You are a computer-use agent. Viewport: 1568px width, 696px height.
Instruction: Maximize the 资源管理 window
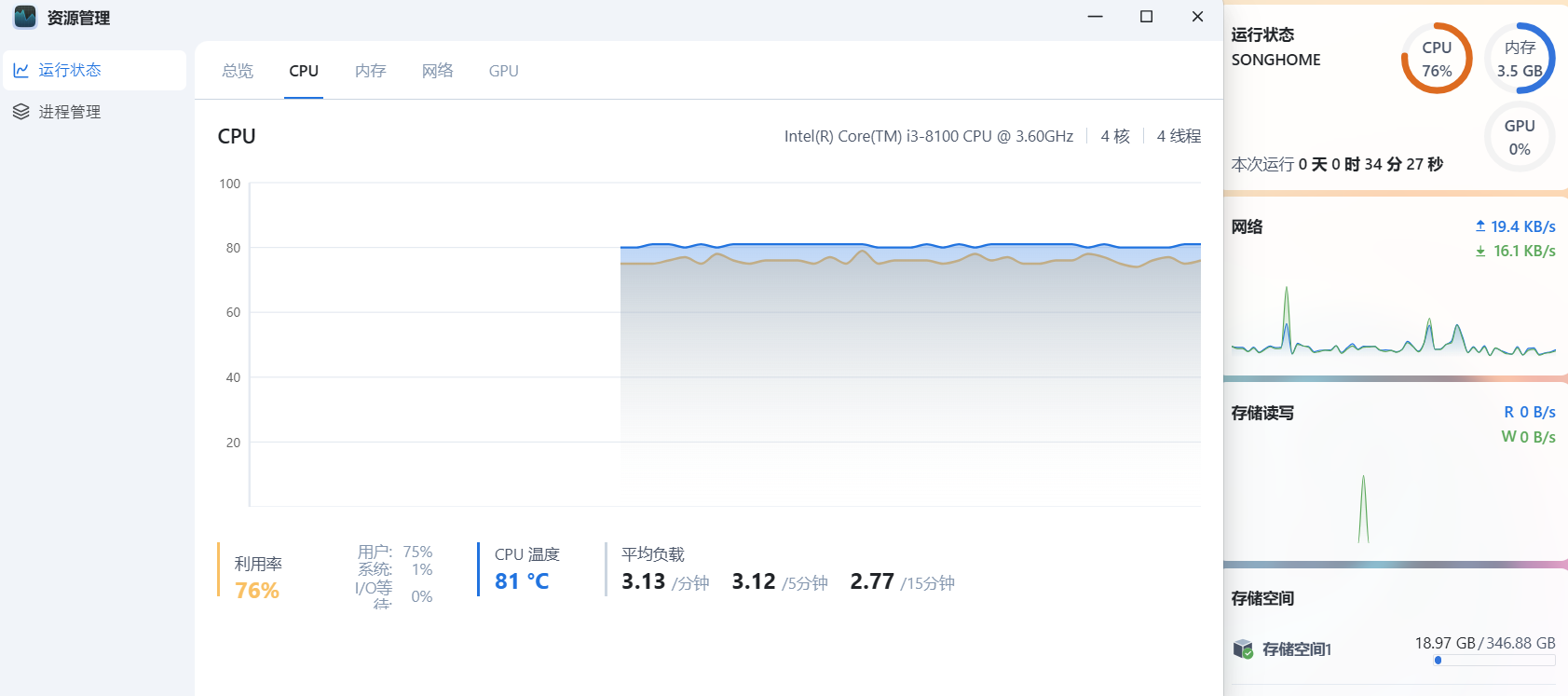pyautogui.click(x=1147, y=17)
